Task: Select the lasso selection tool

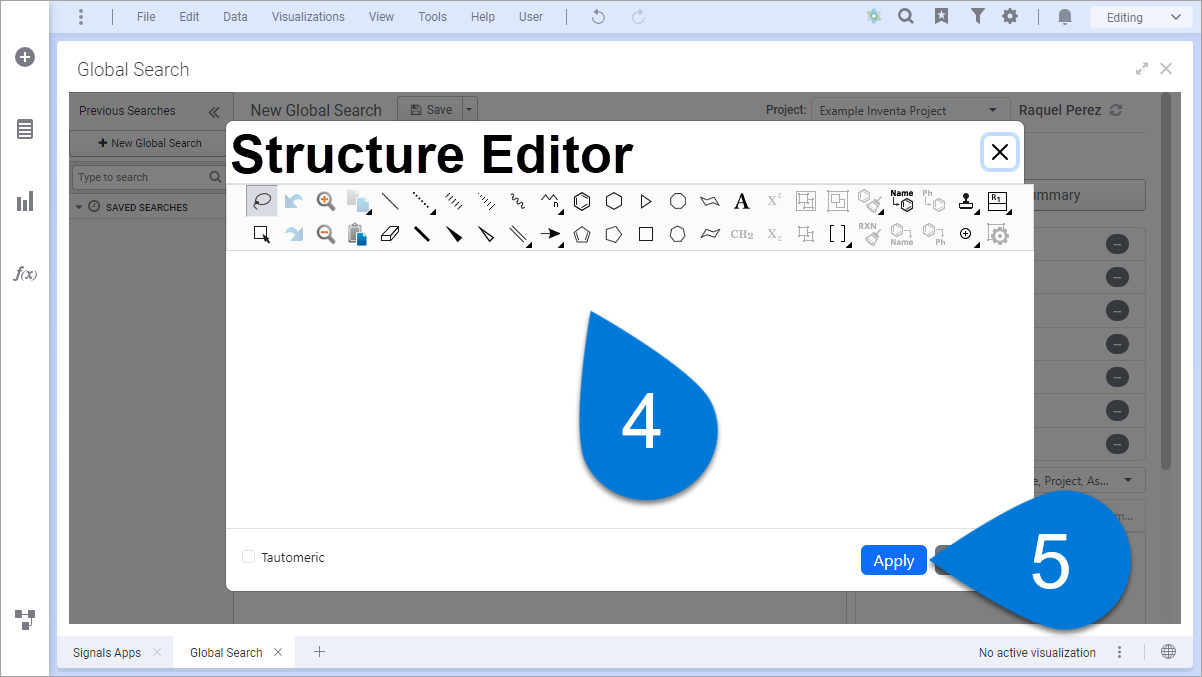Action: pyautogui.click(x=262, y=201)
